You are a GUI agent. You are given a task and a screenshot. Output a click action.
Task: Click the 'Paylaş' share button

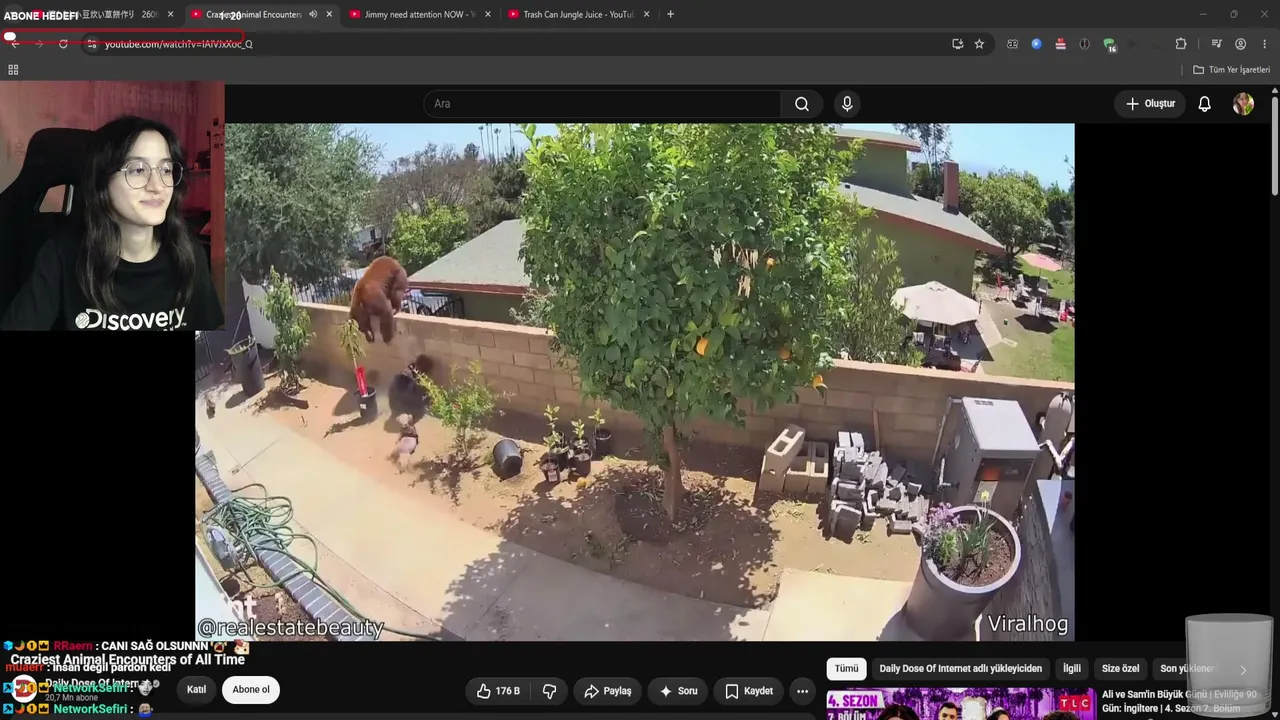click(x=607, y=691)
